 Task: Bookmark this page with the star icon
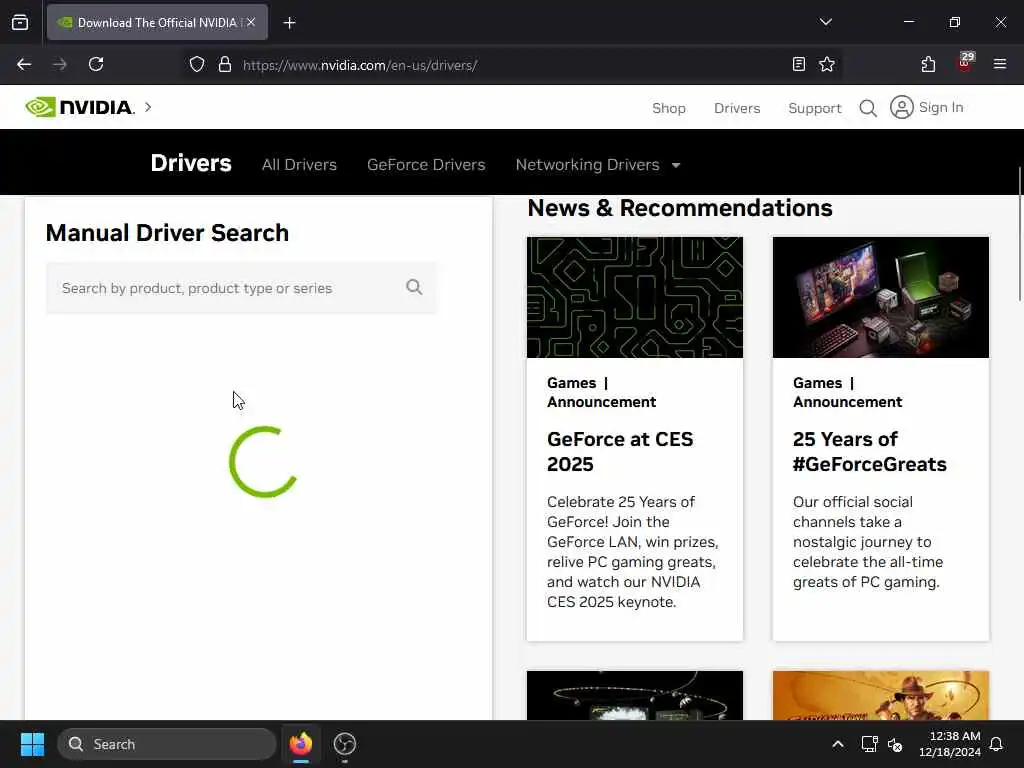point(827,64)
